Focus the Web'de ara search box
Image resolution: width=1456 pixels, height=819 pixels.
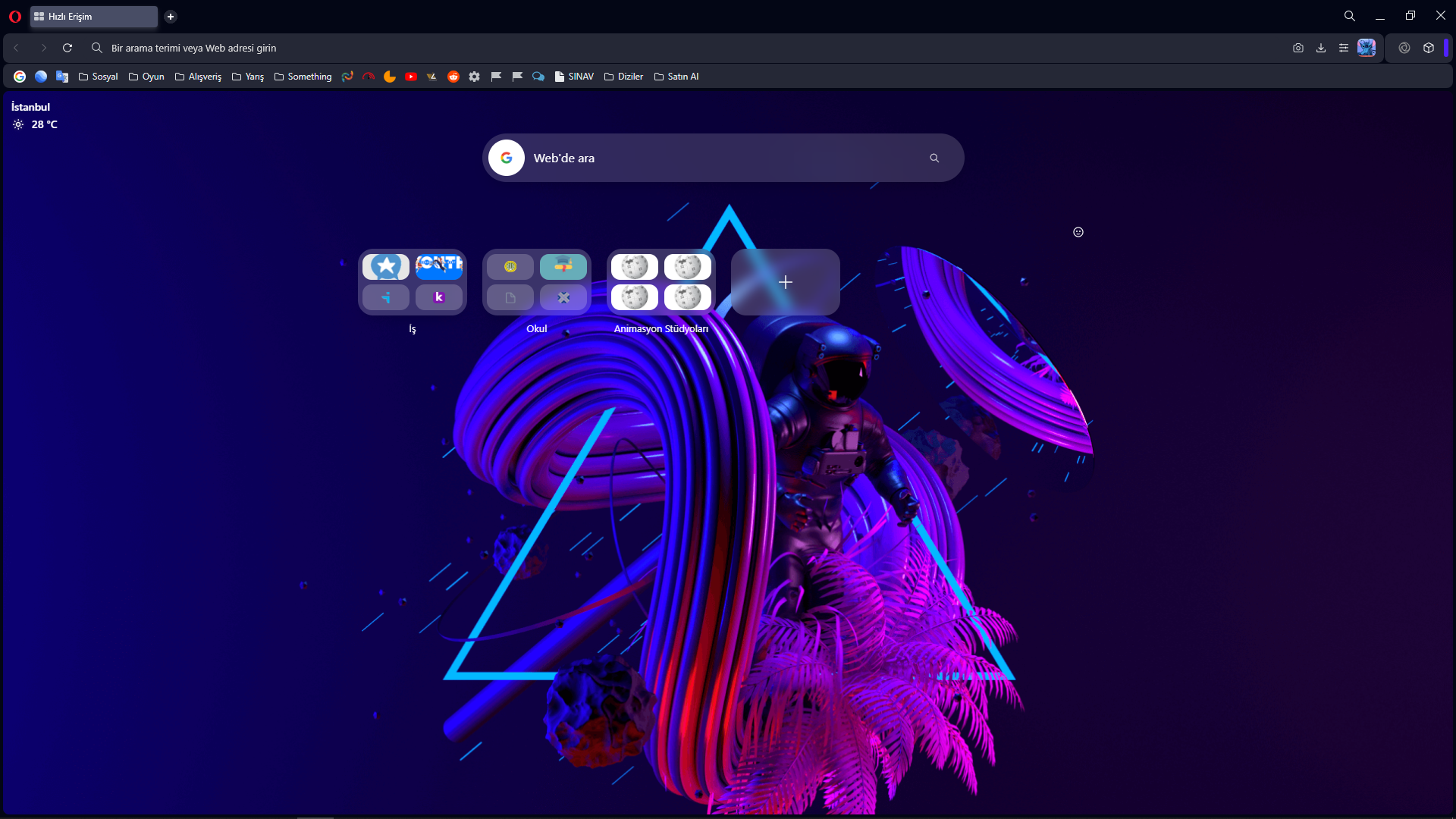[723, 158]
